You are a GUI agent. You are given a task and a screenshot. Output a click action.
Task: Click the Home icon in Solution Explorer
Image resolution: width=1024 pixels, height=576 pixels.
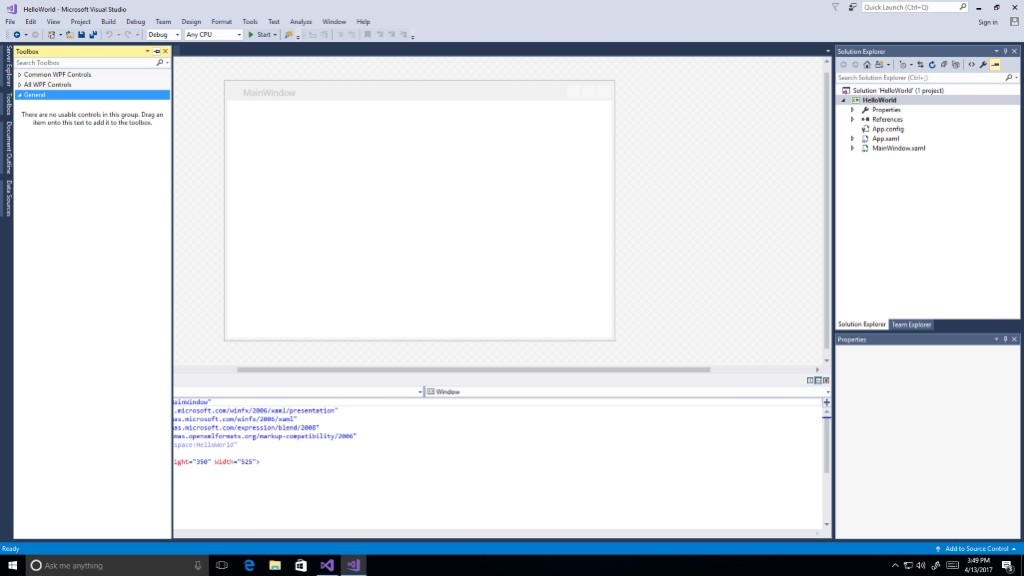click(x=866, y=64)
